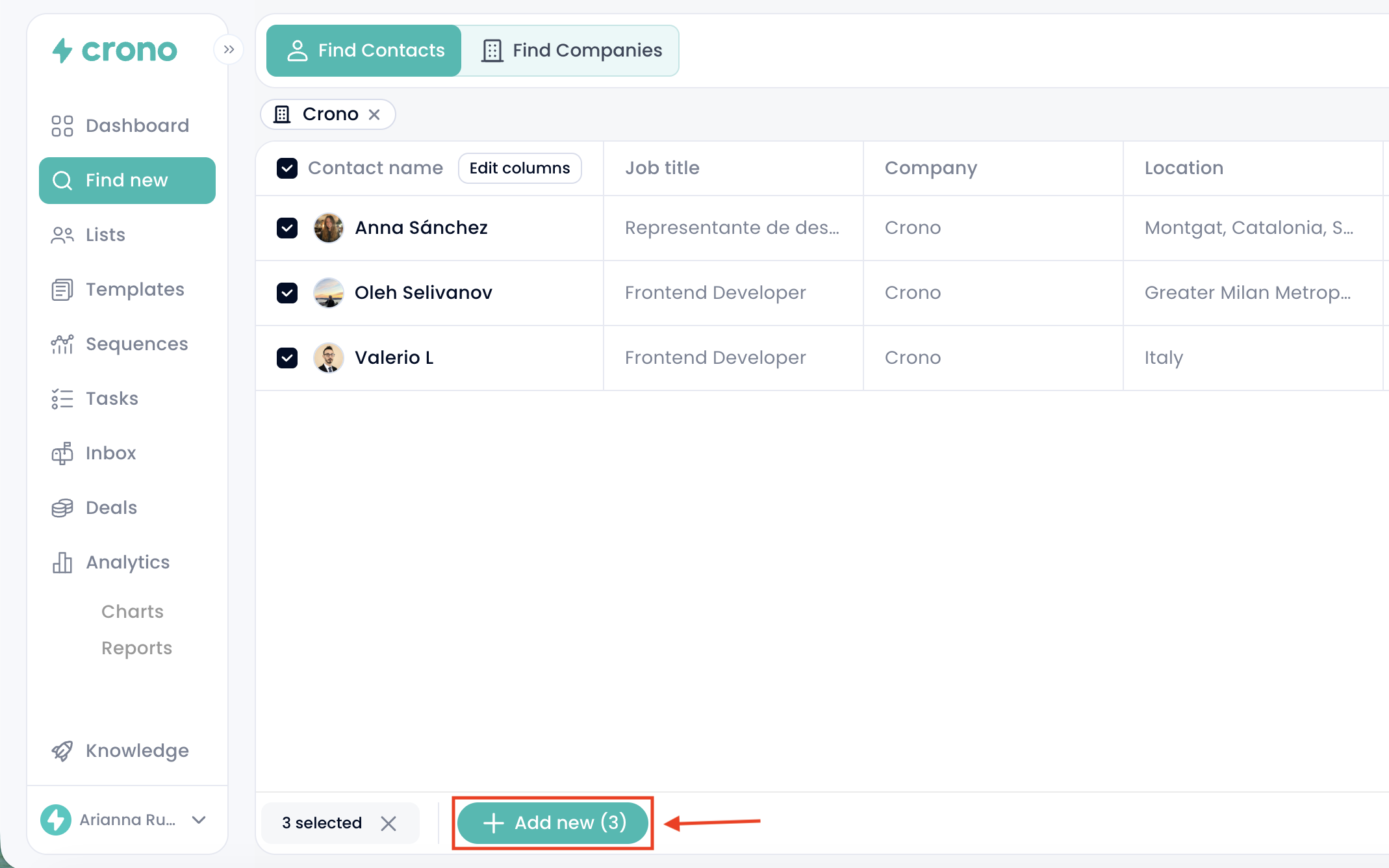The image size is (1389, 868).
Task: Navigate to Templates
Action: (127, 290)
